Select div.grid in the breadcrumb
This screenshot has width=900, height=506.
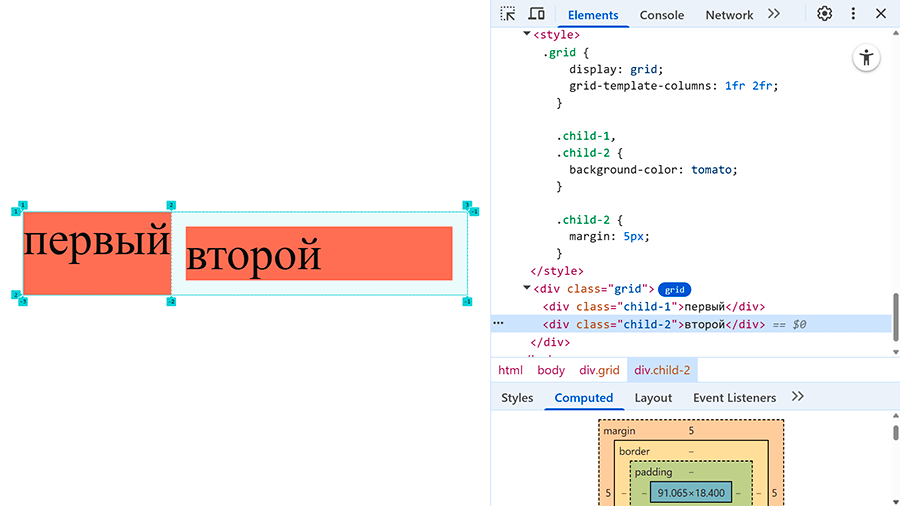599,370
